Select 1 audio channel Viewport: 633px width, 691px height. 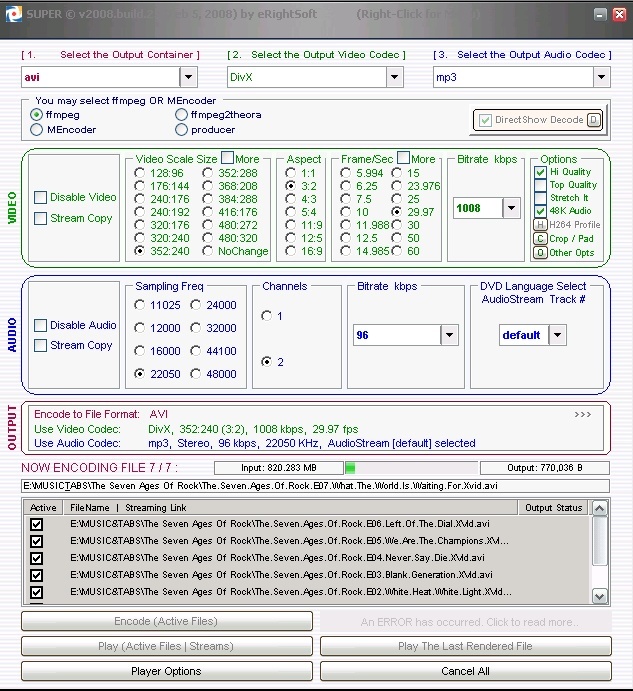[x=266, y=316]
